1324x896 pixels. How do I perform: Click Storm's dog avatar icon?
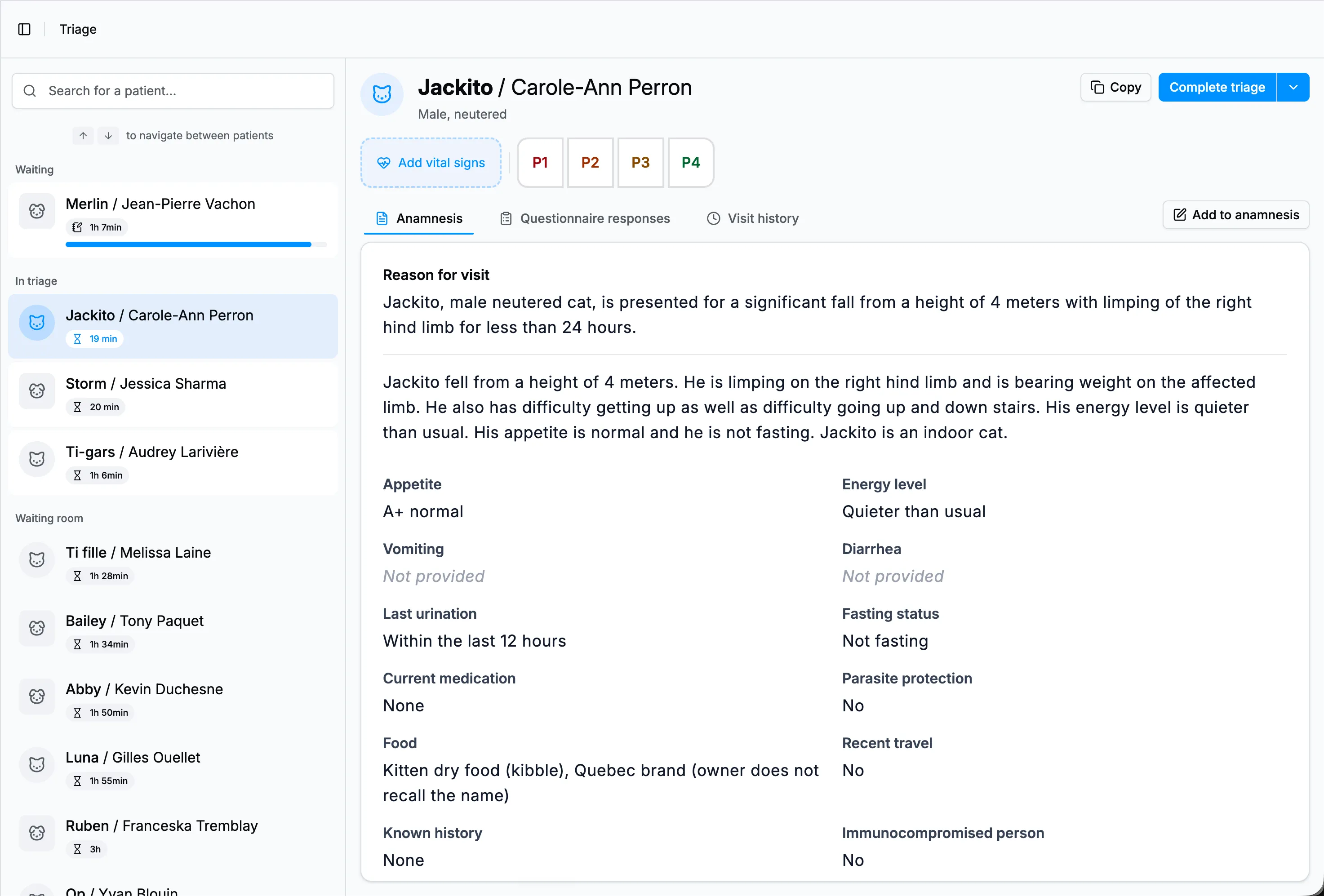37,391
